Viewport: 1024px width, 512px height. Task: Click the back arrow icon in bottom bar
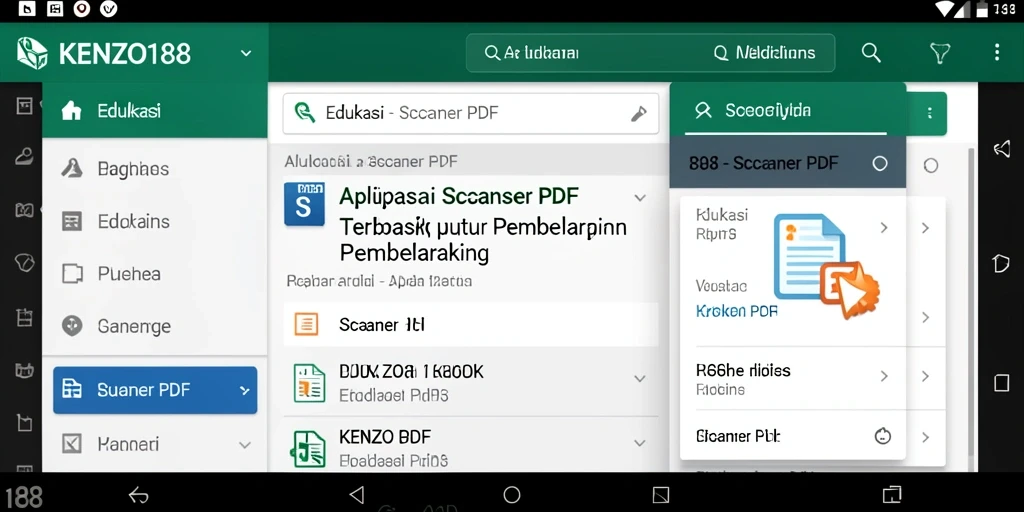139,495
